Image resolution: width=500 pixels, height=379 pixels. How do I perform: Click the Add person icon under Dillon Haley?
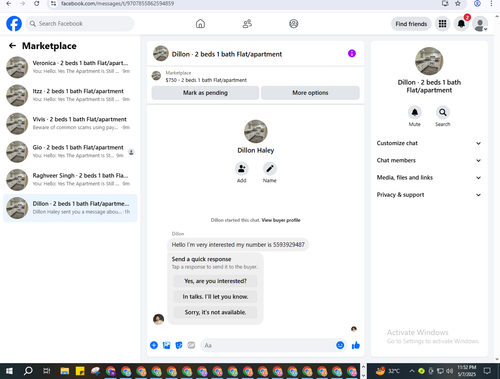tap(242, 169)
